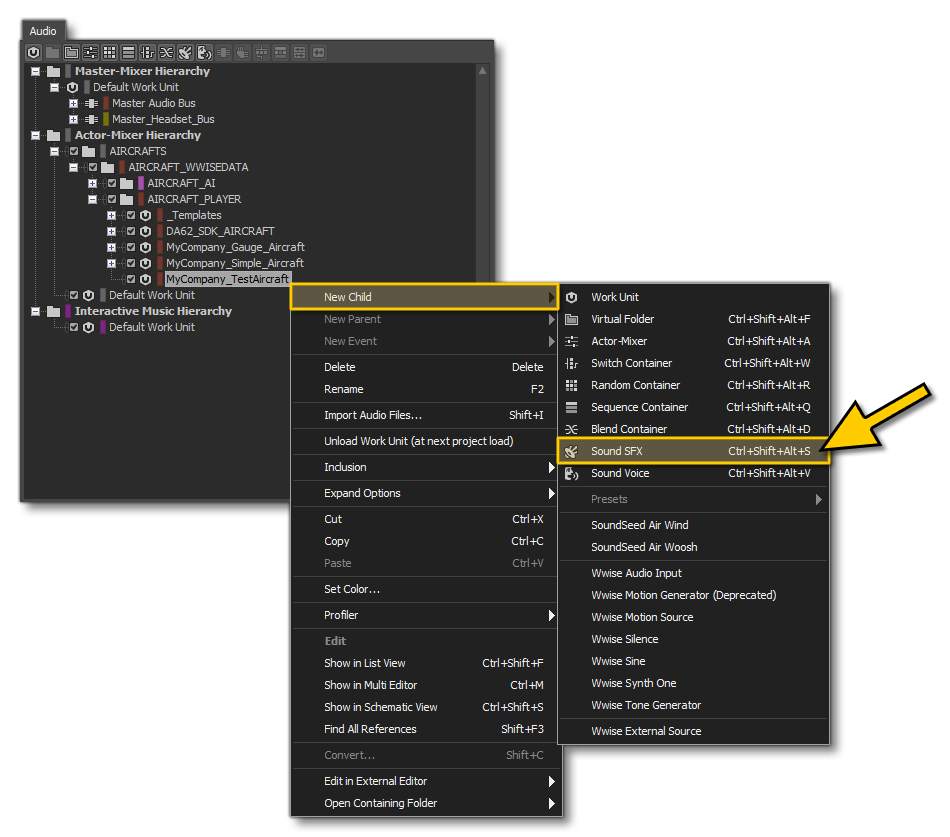This screenshot has height=837, width=950.
Task: Switch to the SoundBanks tab
Action: [x=150, y=31]
